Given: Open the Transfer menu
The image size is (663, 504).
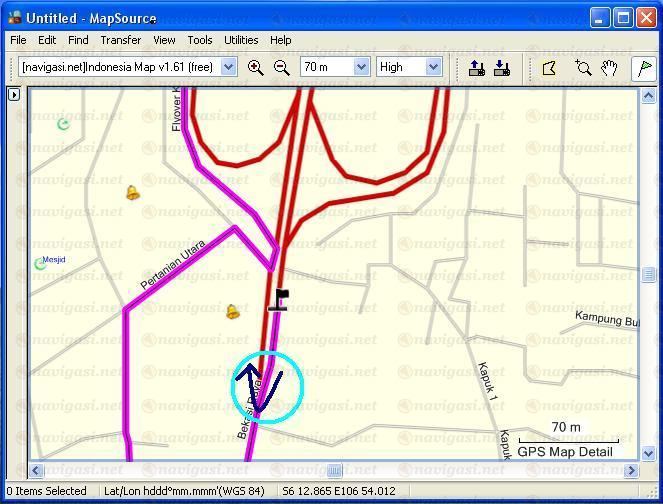Looking at the screenshot, I should point(120,40).
